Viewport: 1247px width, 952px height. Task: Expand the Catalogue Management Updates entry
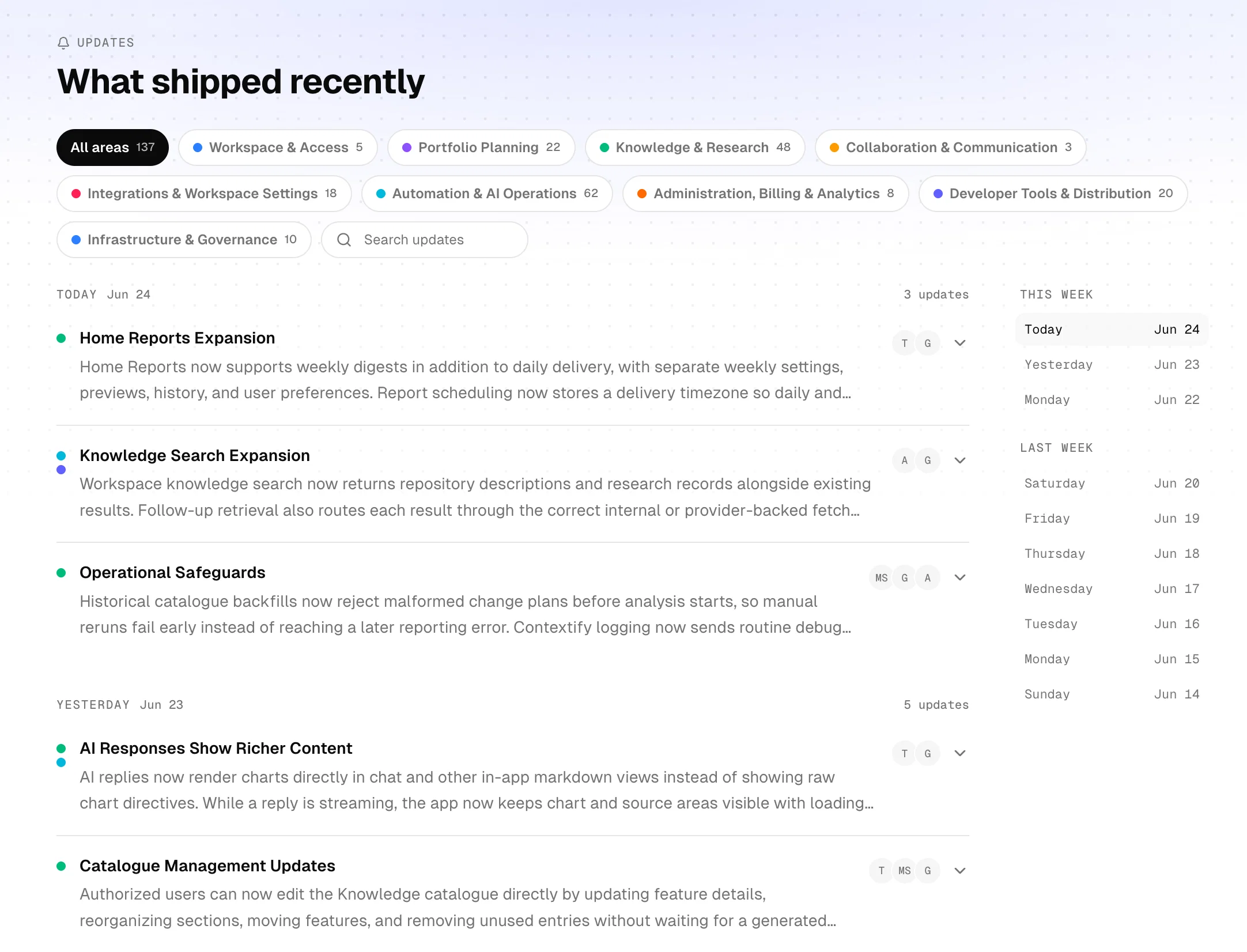coord(959,871)
